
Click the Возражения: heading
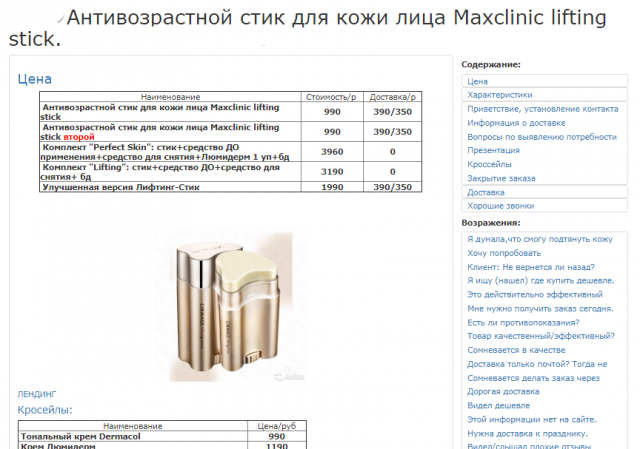click(491, 223)
